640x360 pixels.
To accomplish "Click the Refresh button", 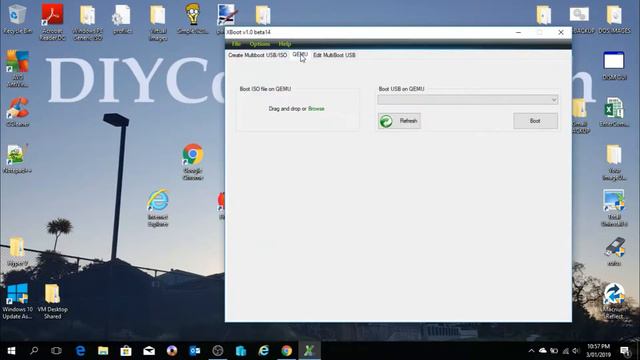I will click(x=399, y=121).
